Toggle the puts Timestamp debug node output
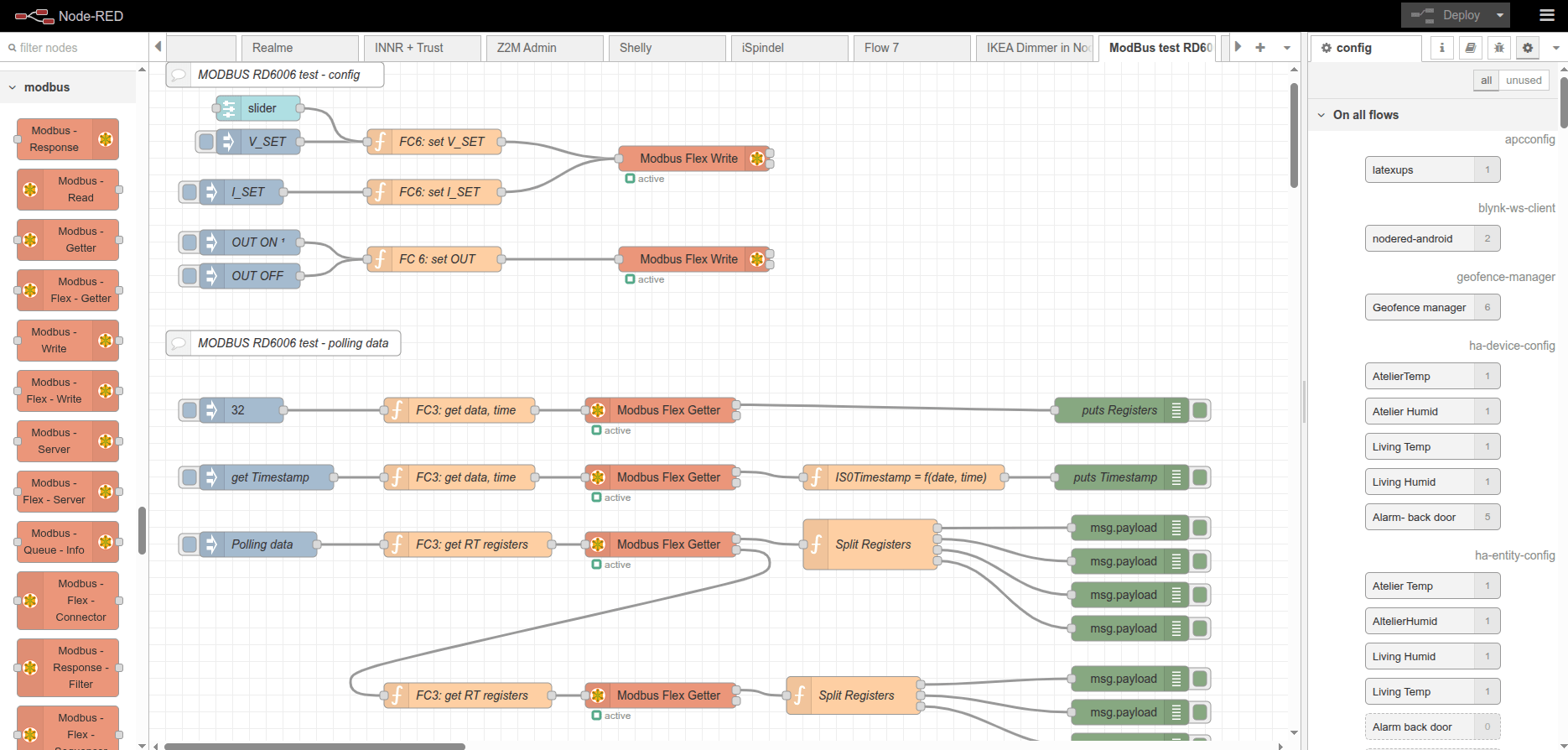Image resolution: width=1568 pixels, height=750 pixels. [1200, 477]
